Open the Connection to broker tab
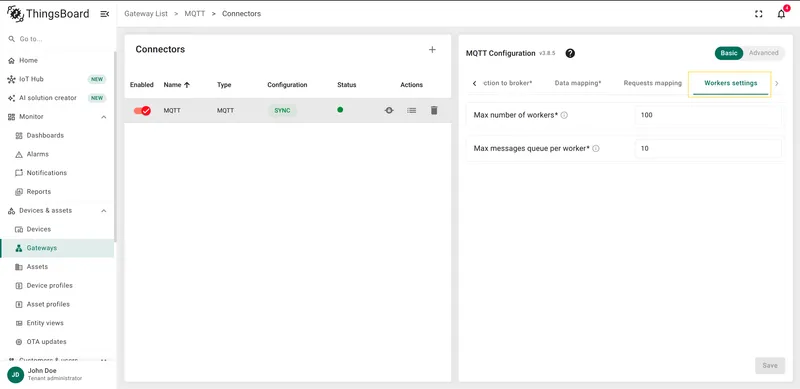This screenshot has width=800, height=389. click(507, 83)
